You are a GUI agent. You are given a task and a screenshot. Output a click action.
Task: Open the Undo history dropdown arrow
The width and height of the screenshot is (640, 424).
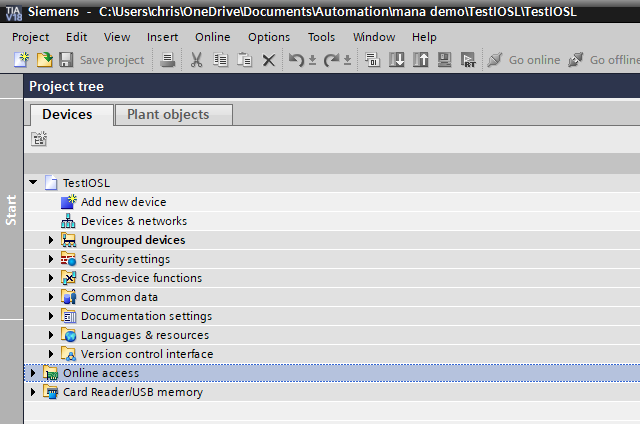[x=312, y=60]
